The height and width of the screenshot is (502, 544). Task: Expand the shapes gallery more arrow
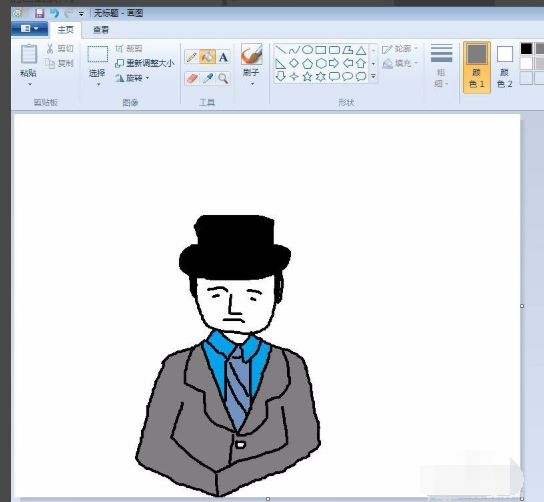pos(373,76)
